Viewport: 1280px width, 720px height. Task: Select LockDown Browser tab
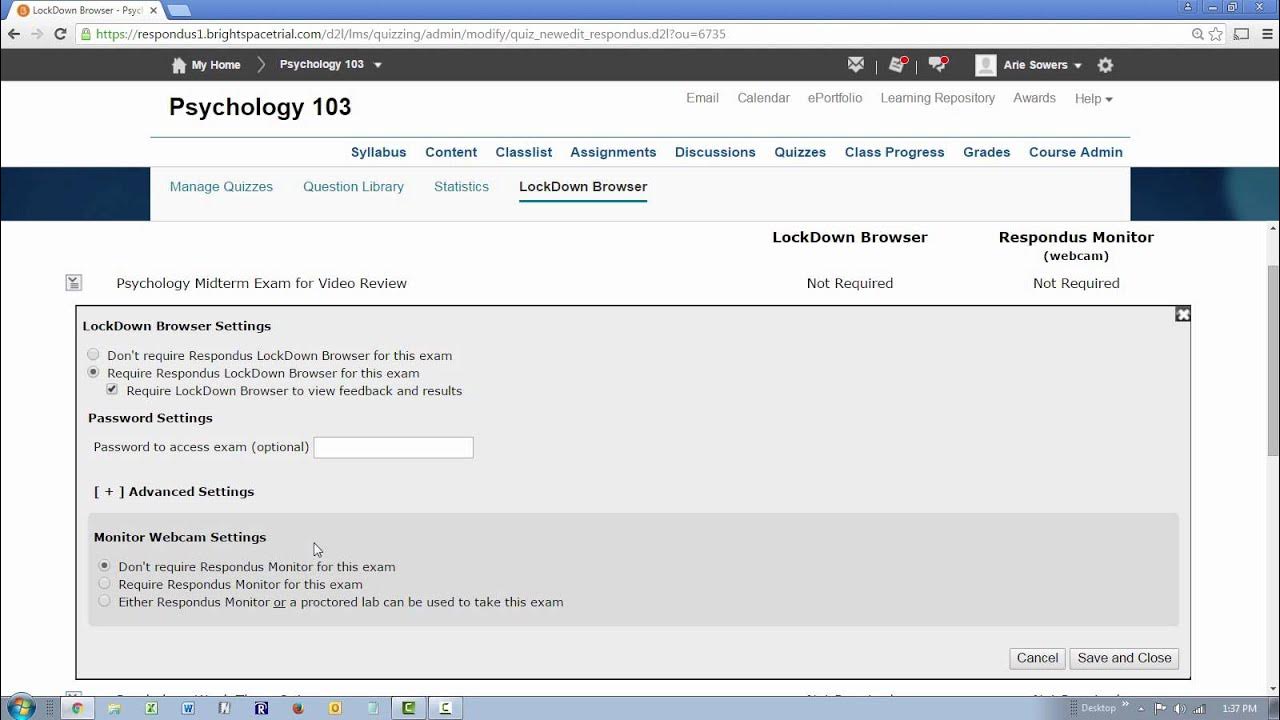click(583, 186)
